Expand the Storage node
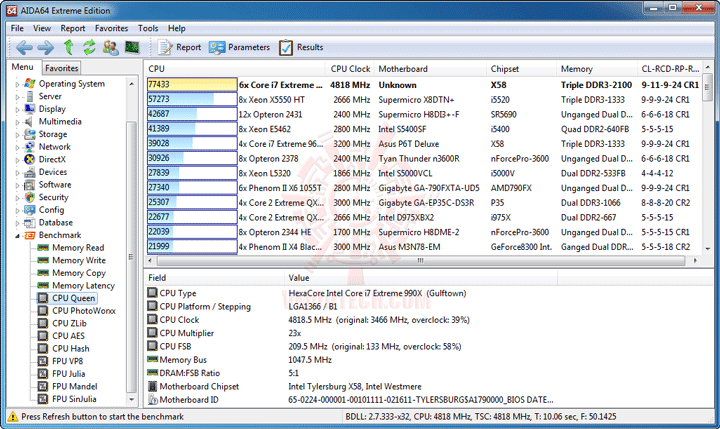The height and width of the screenshot is (429, 720). pos(17,135)
